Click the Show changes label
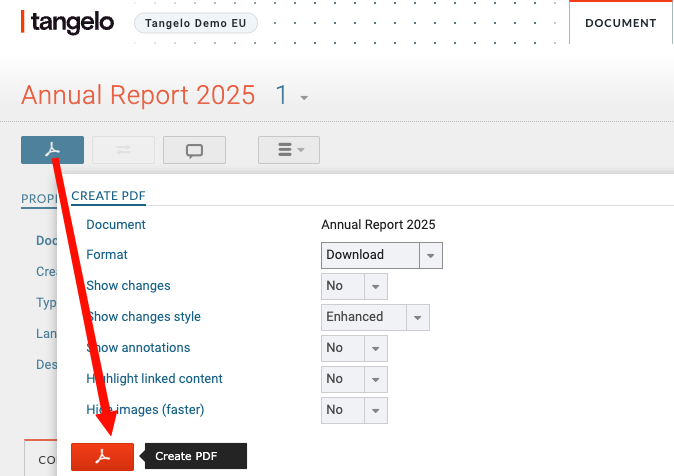 click(128, 286)
